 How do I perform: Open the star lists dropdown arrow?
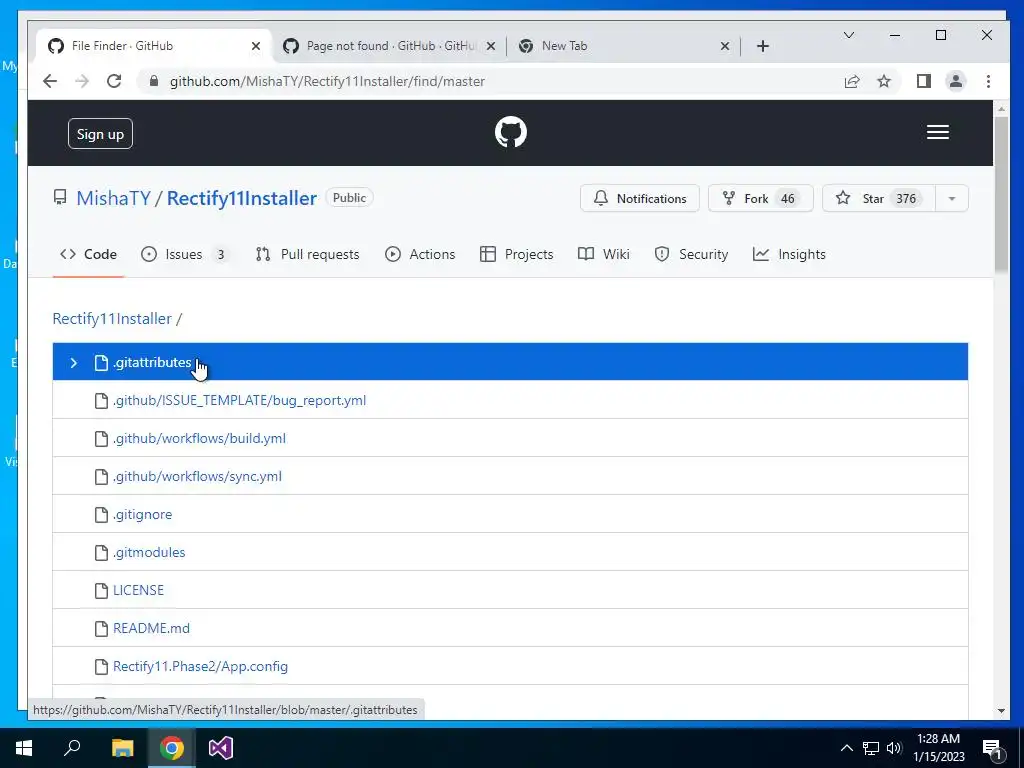[952, 199]
